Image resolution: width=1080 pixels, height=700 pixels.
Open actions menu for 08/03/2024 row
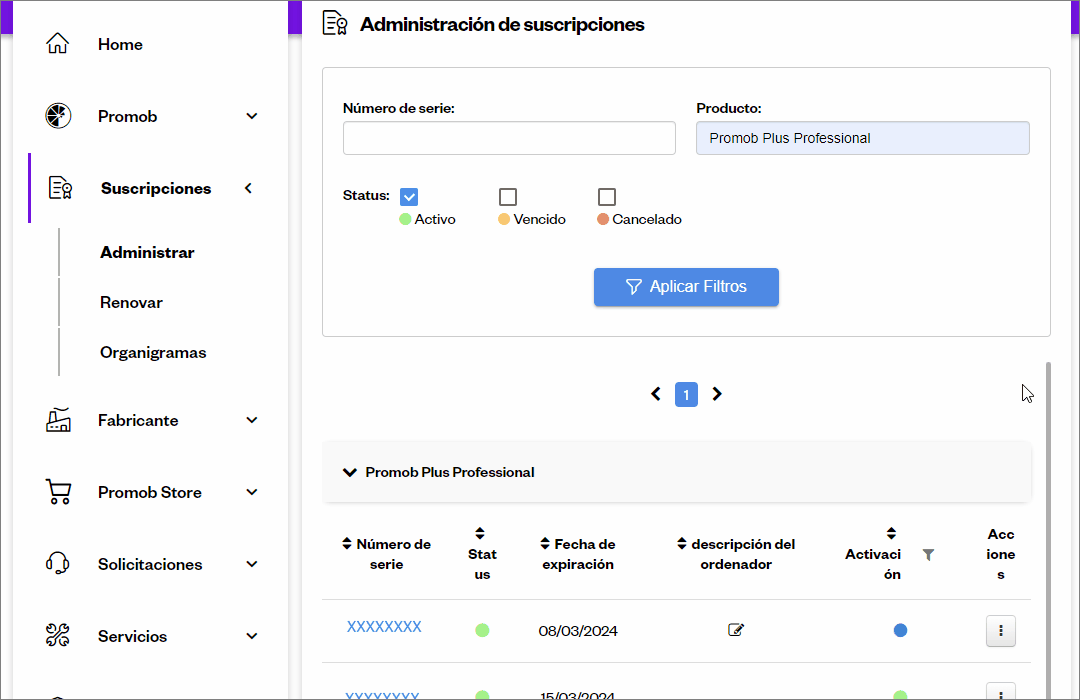pyautogui.click(x=1001, y=630)
